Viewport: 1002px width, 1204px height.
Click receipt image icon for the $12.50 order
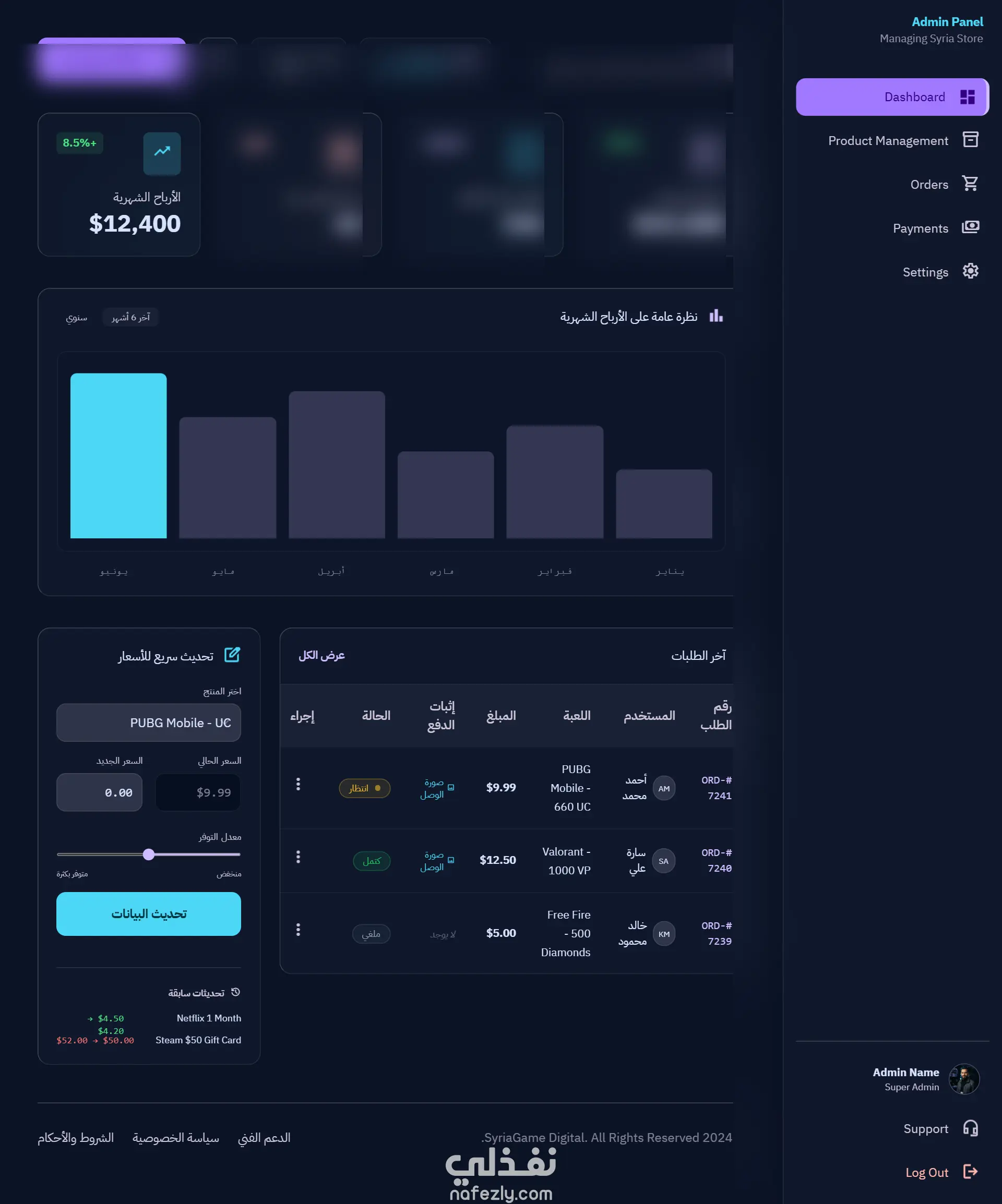point(451,860)
